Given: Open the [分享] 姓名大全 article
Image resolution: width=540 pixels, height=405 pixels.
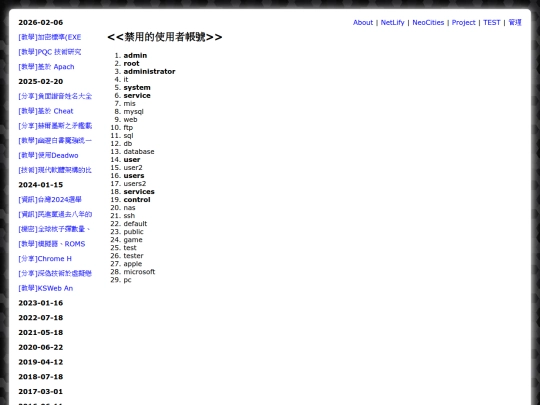Looking at the screenshot, I should (x=55, y=96).
